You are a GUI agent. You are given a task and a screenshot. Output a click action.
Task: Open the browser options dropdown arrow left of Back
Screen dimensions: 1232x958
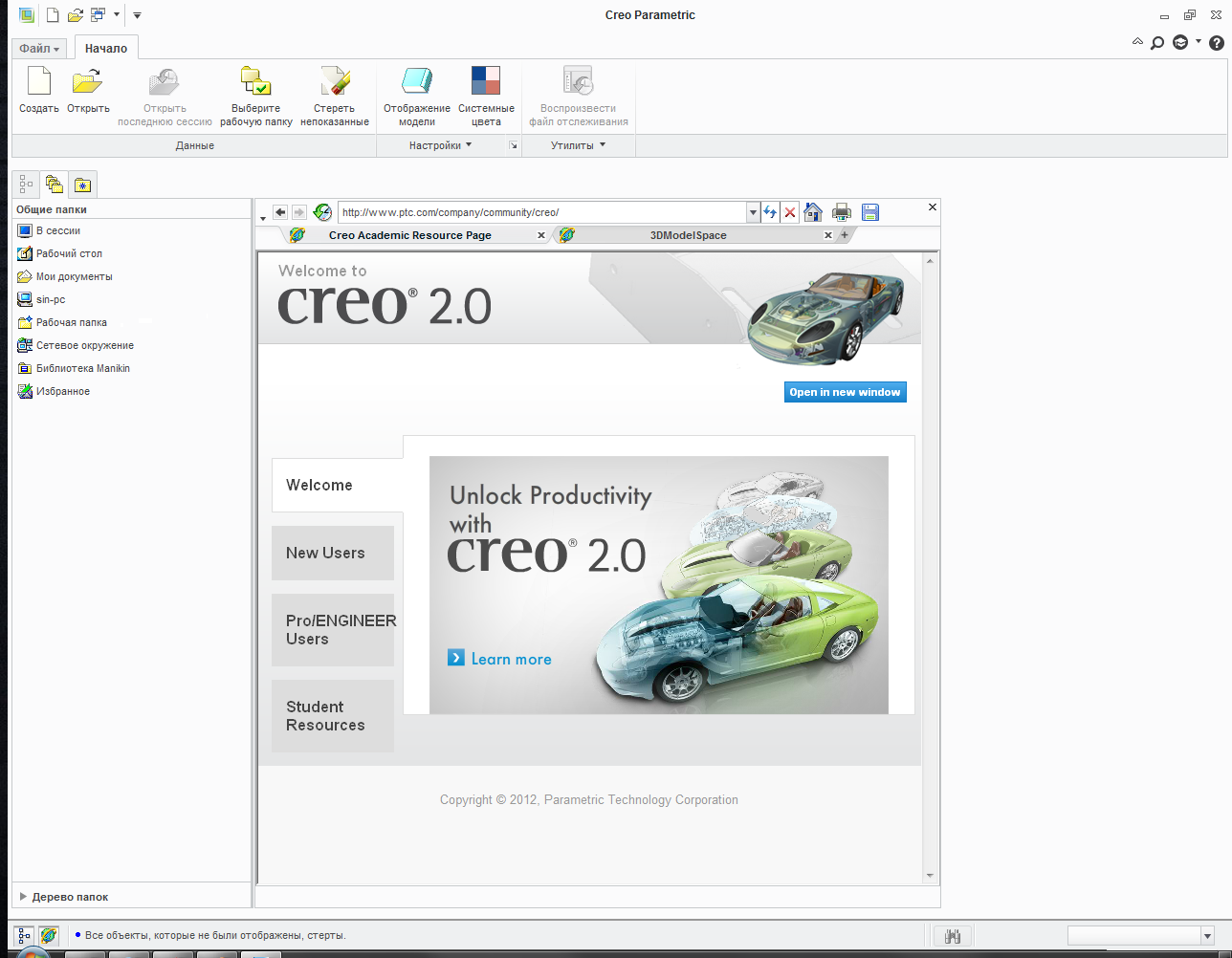263,219
